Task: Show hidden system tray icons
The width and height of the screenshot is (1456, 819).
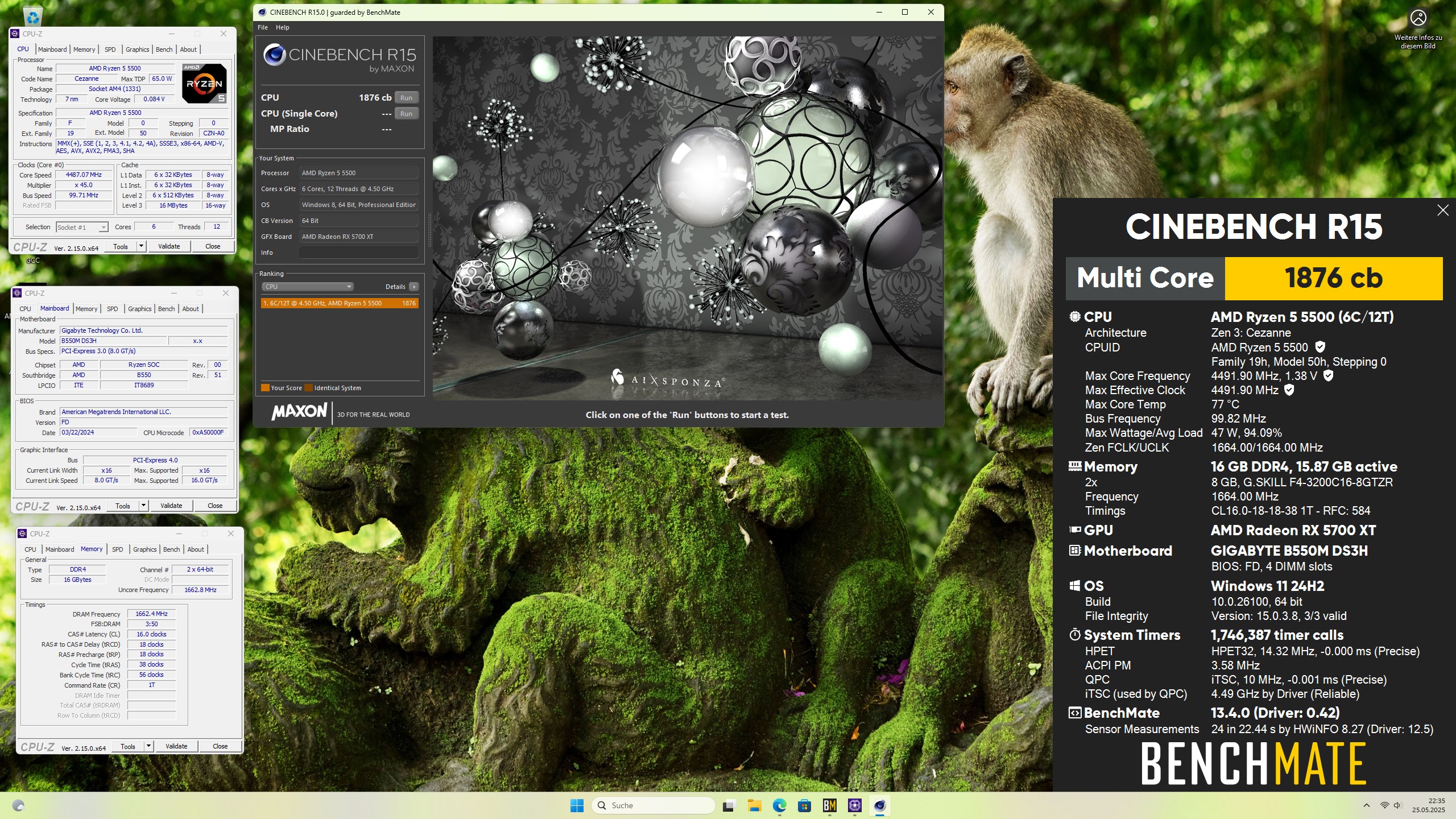Action: point(1366,805)
